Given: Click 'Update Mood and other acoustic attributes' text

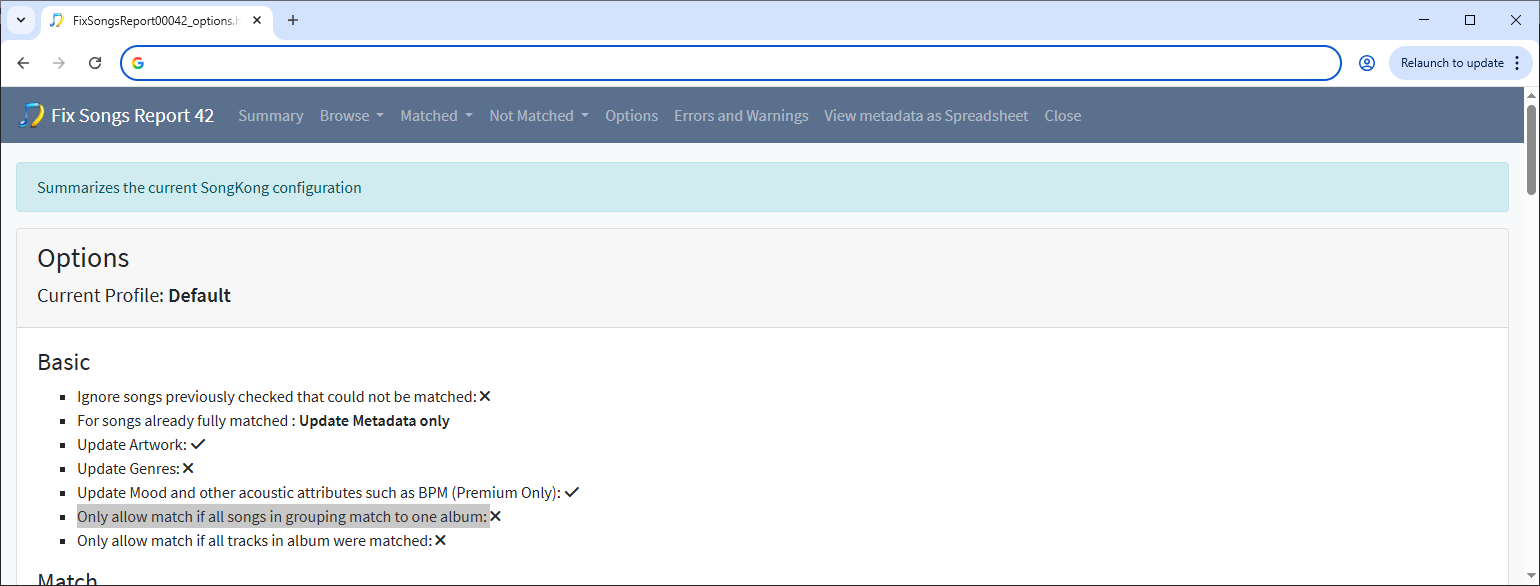Looking at the screenshot, I should click(x=319, y=493).
